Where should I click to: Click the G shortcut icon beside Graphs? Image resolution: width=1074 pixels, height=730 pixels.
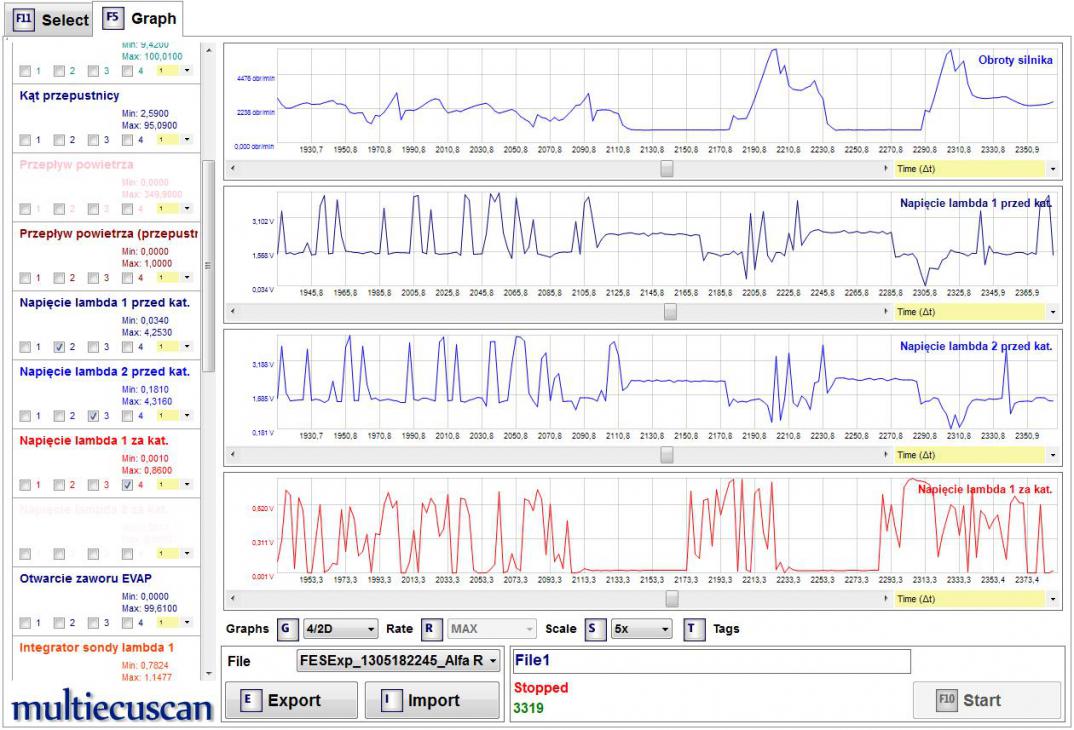(x=286, y=629)
